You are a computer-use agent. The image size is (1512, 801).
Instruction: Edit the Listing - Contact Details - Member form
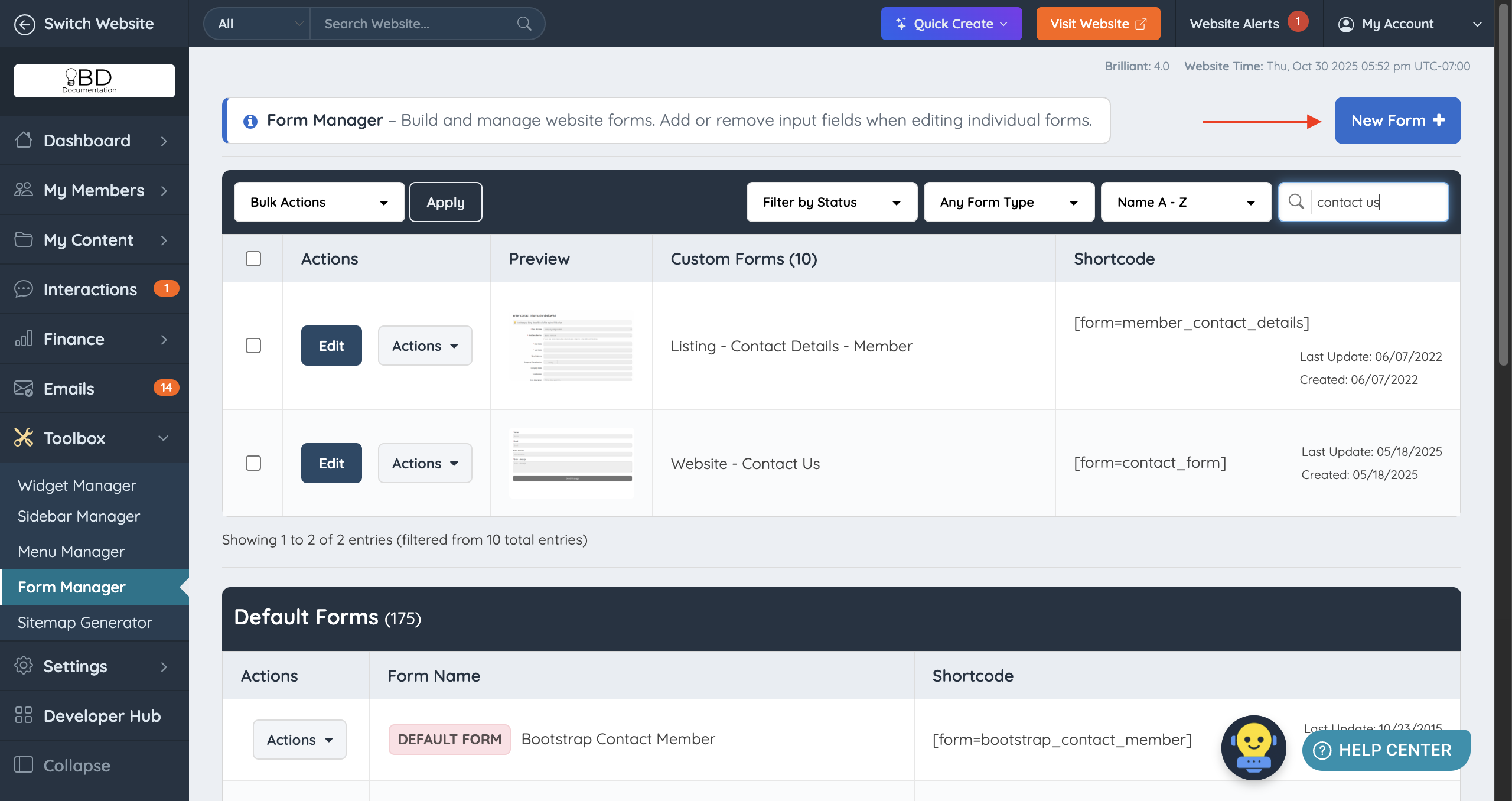(x=331, y=346)
